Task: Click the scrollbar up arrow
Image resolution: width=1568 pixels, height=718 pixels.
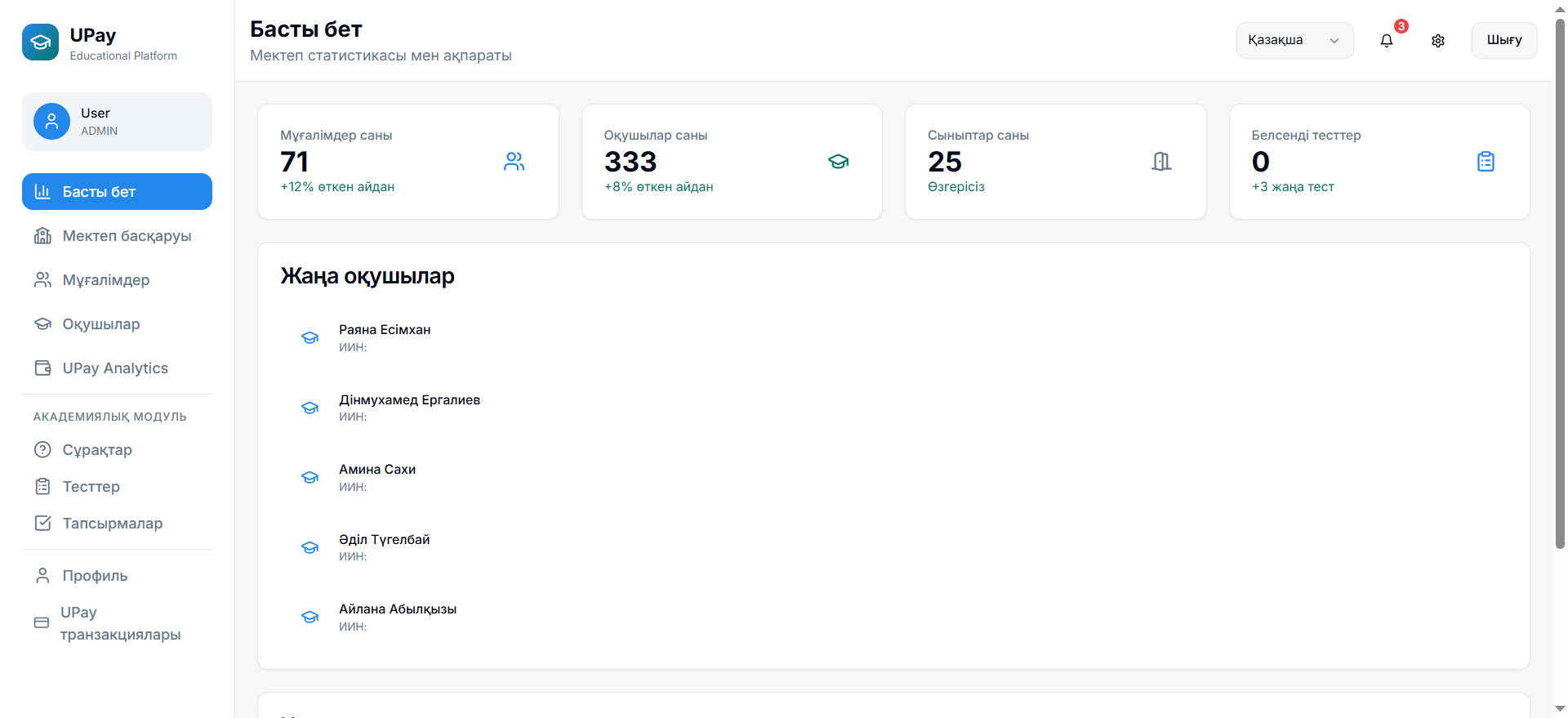Action: pos(1560,8)
